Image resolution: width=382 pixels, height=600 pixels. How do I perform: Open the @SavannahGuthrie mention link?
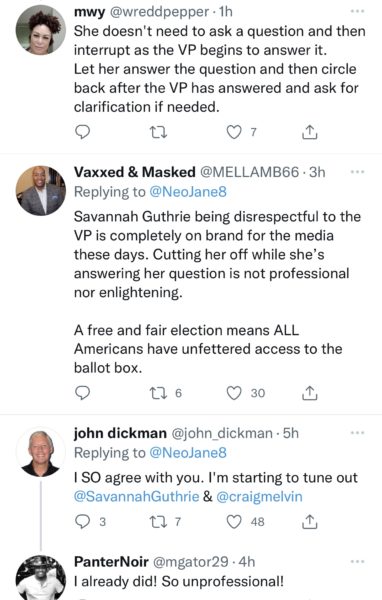[x=136, y=497]
